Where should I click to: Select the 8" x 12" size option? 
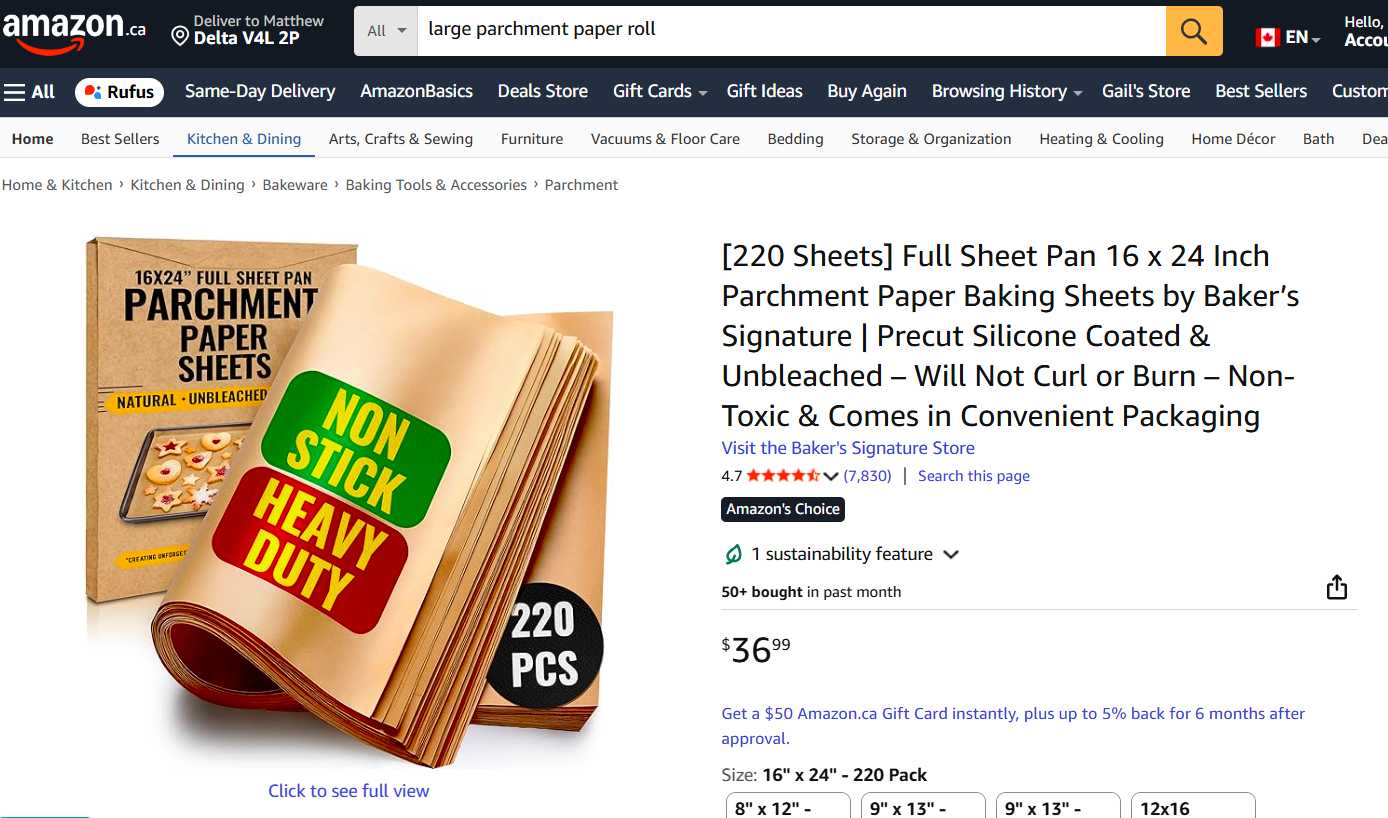[788, 806]
